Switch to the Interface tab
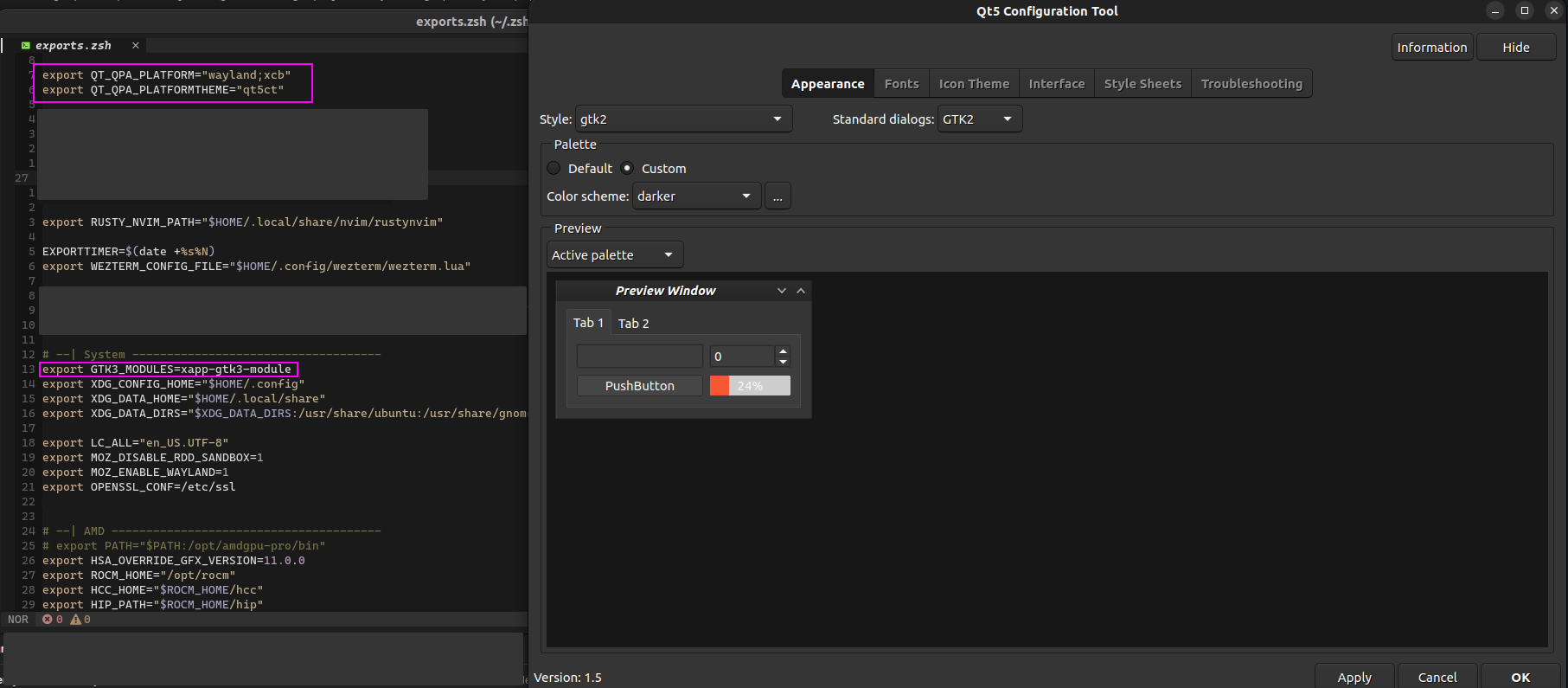Viewport: 1568px width, 688px height. tap(1057, 83)
